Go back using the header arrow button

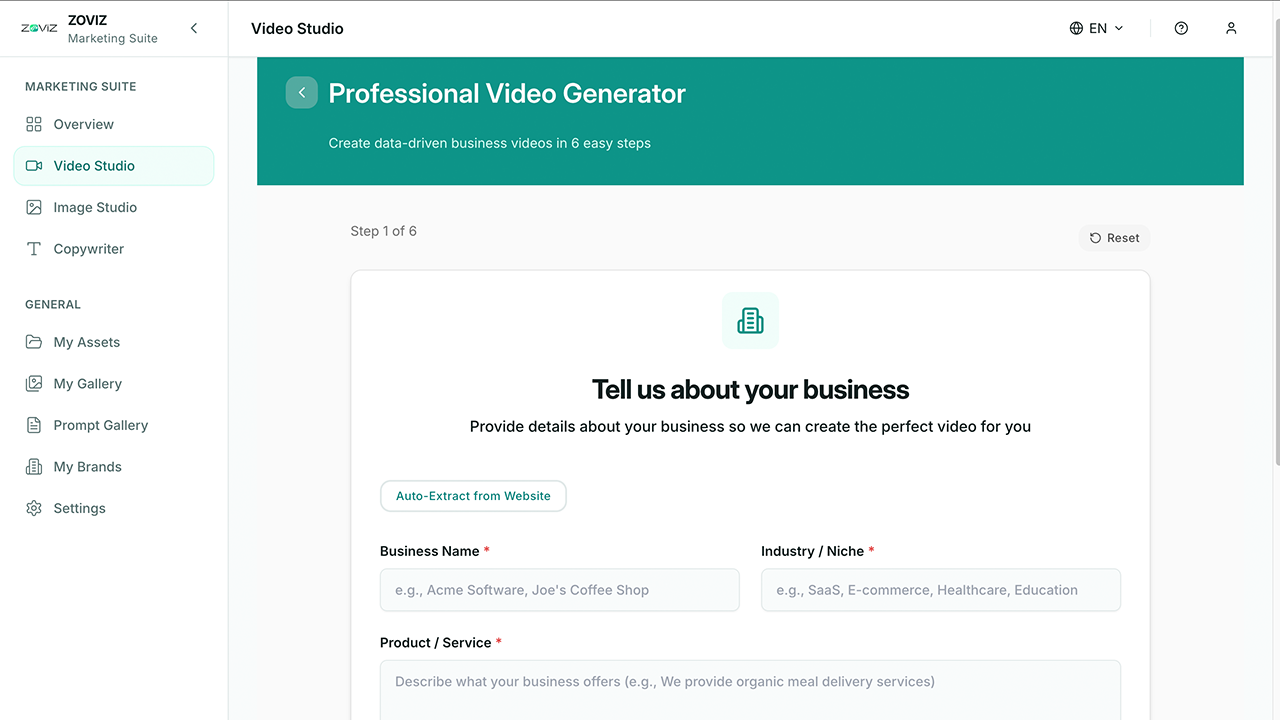(302, 93)
